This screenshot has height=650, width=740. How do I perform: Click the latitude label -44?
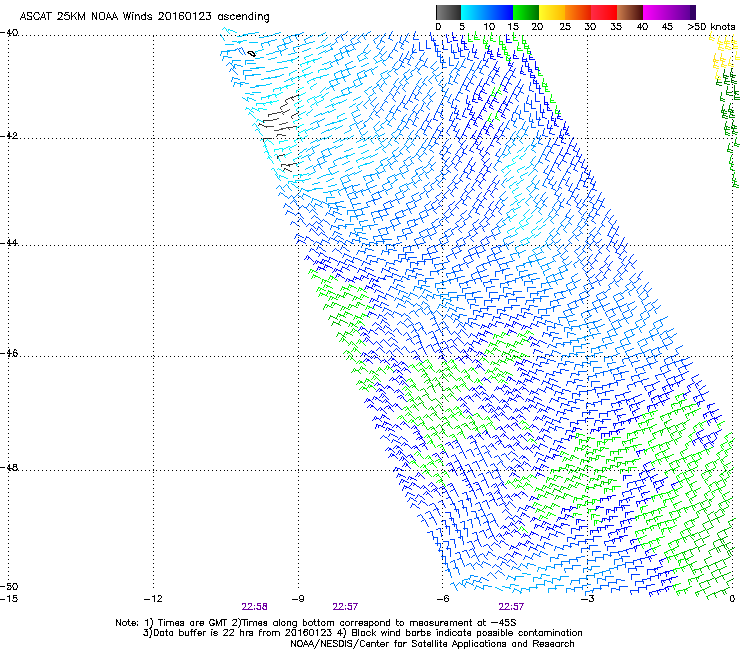(x=9, y=243)
